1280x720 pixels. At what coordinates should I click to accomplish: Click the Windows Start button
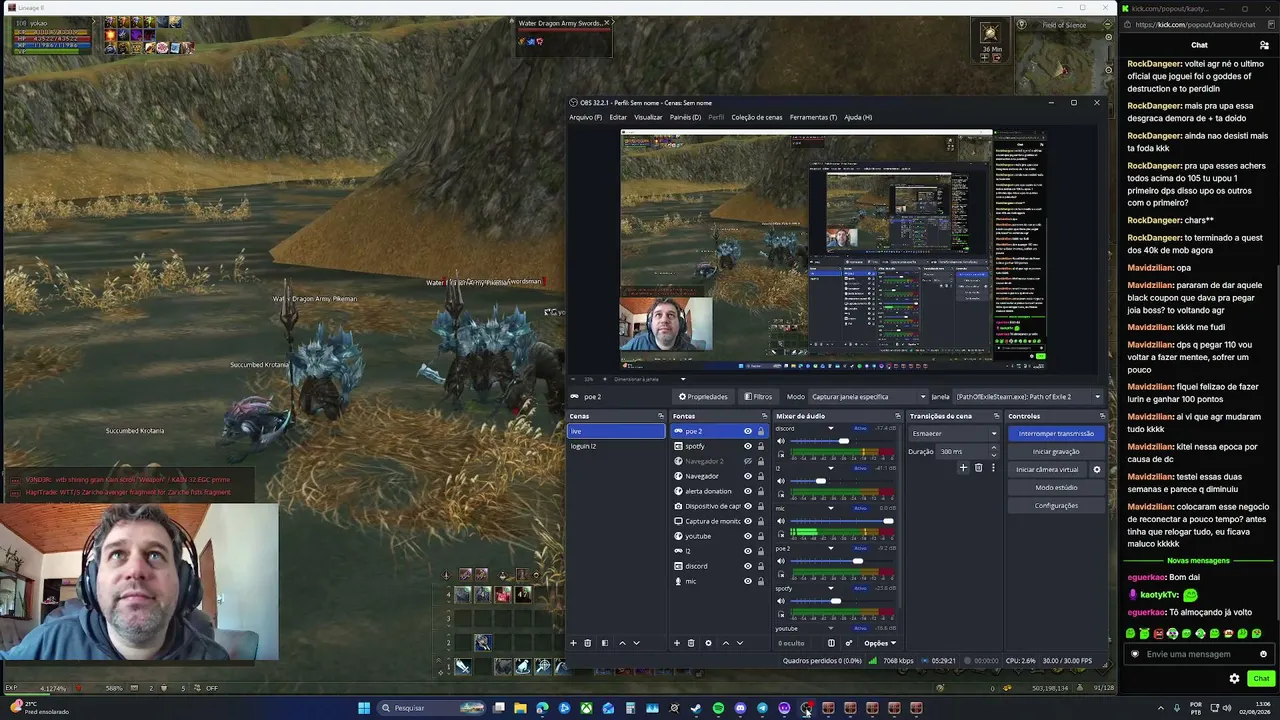(x=364, y=708)
